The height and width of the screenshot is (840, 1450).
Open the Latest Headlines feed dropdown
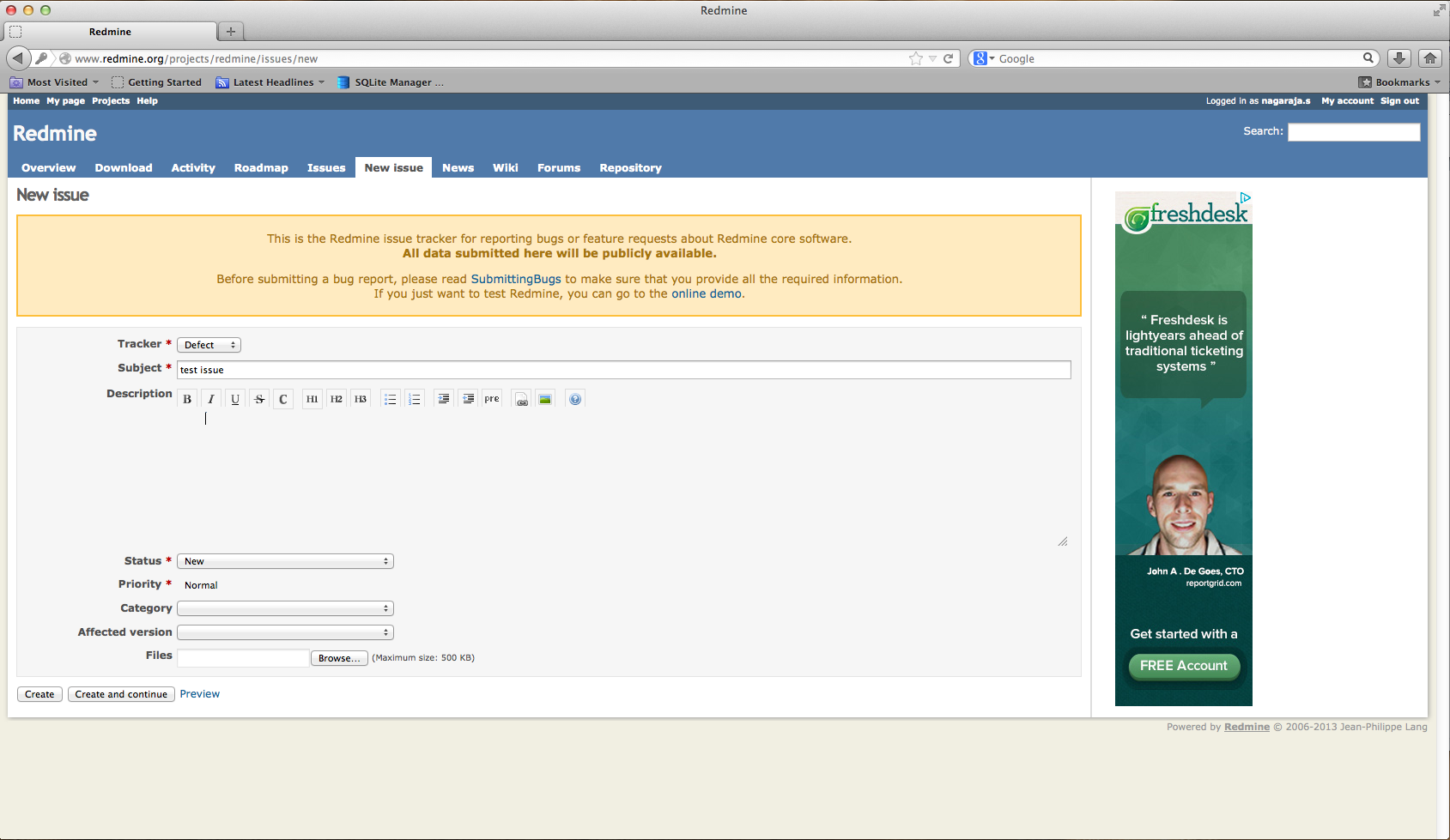pos(270,82)
